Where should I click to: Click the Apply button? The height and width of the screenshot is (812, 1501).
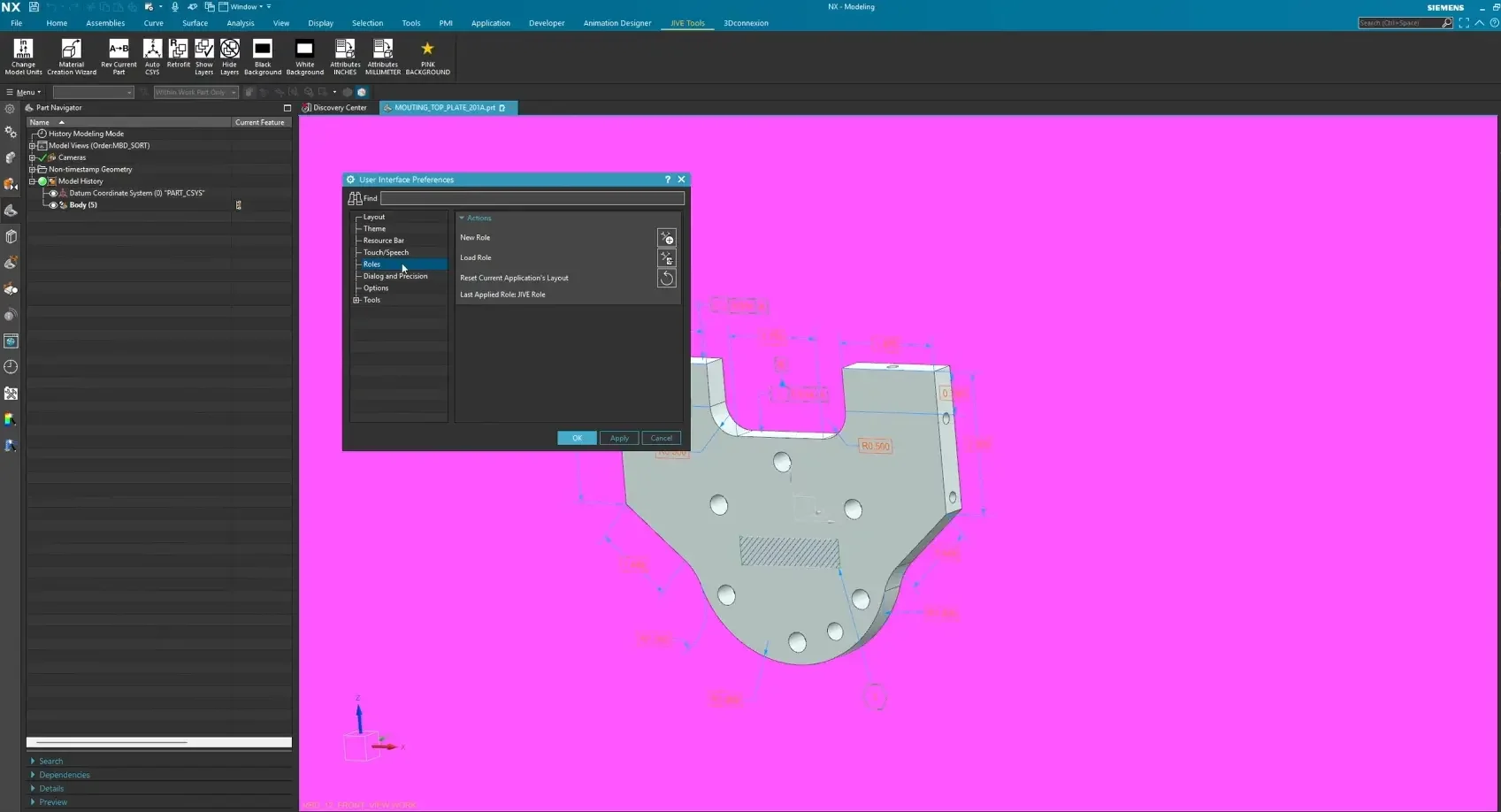[619, 439]
